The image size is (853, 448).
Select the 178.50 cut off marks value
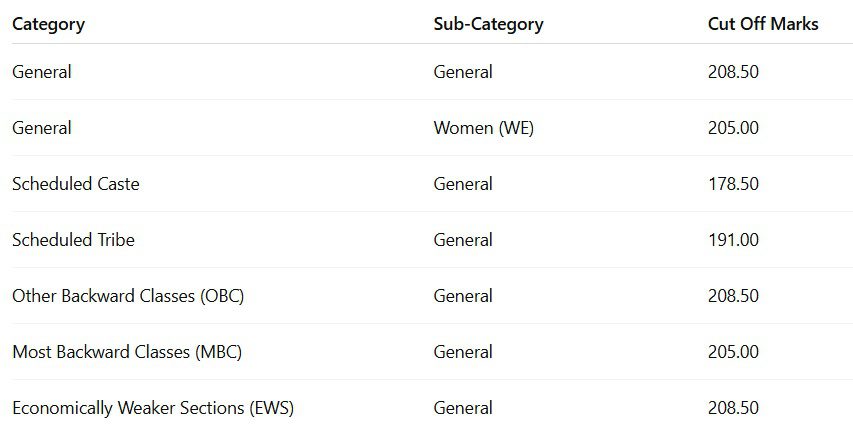click(733, 184)
